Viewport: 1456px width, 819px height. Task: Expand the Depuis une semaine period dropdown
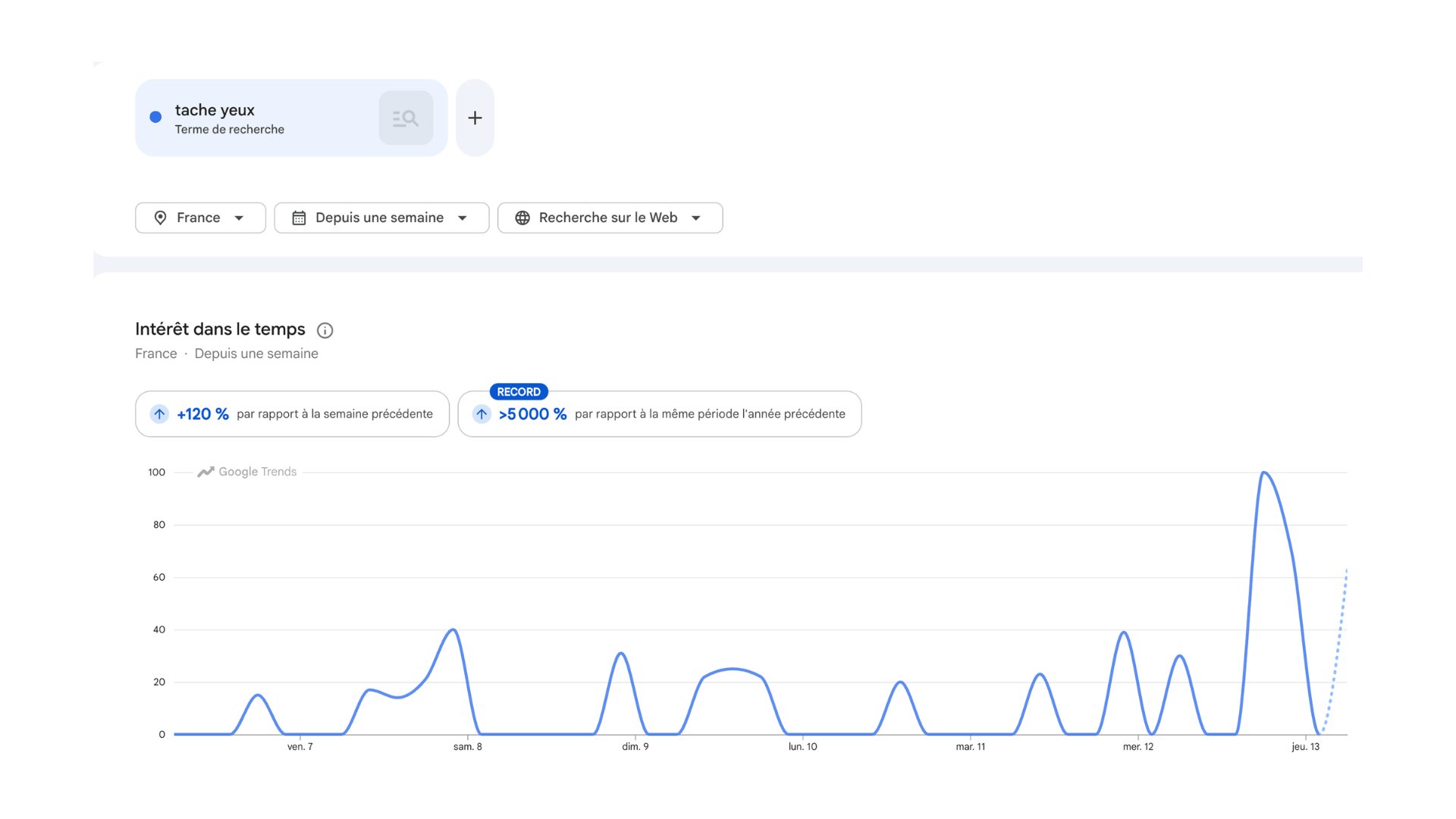[x=381, y=218]
